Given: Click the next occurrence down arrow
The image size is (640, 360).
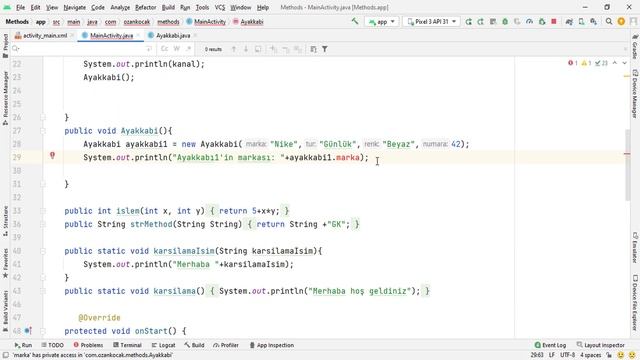Looking at the screenshot, I should click(x=246, y=49).
